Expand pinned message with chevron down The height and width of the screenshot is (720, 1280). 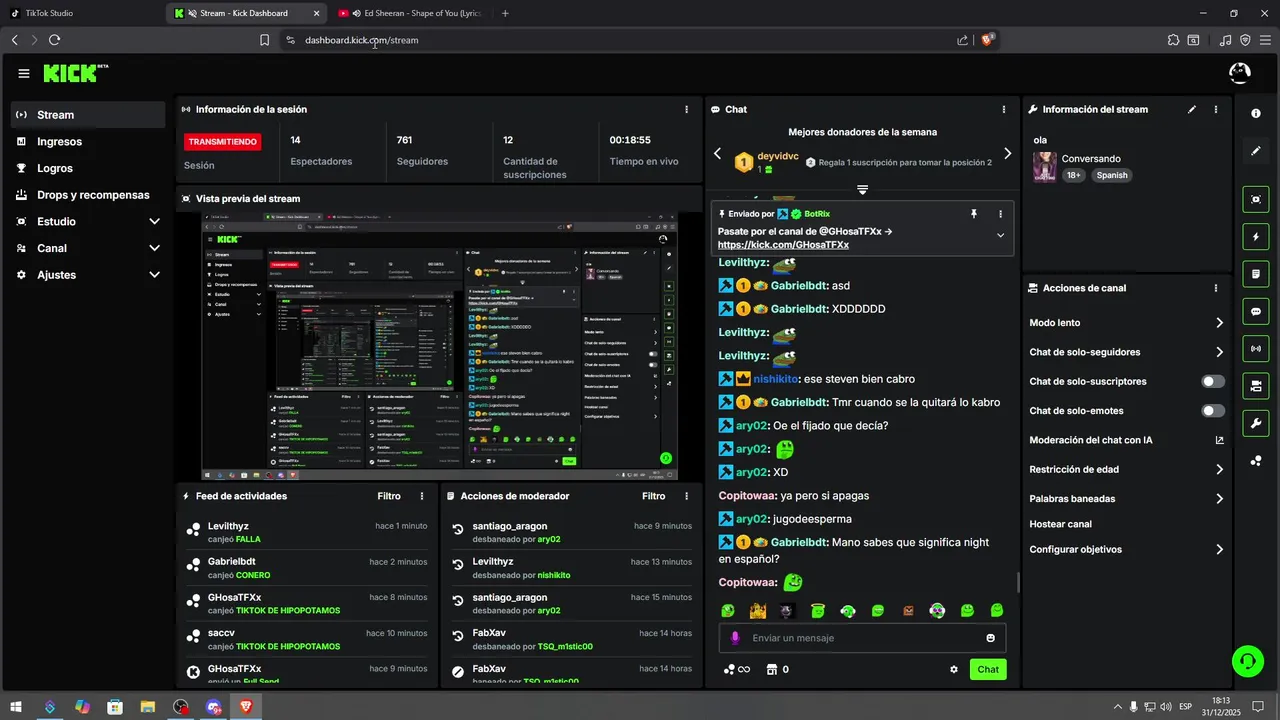1000,235
